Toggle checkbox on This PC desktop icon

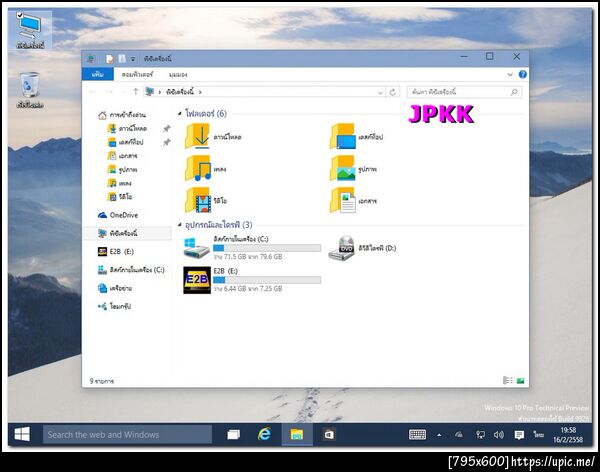click(x=20, y=15)
